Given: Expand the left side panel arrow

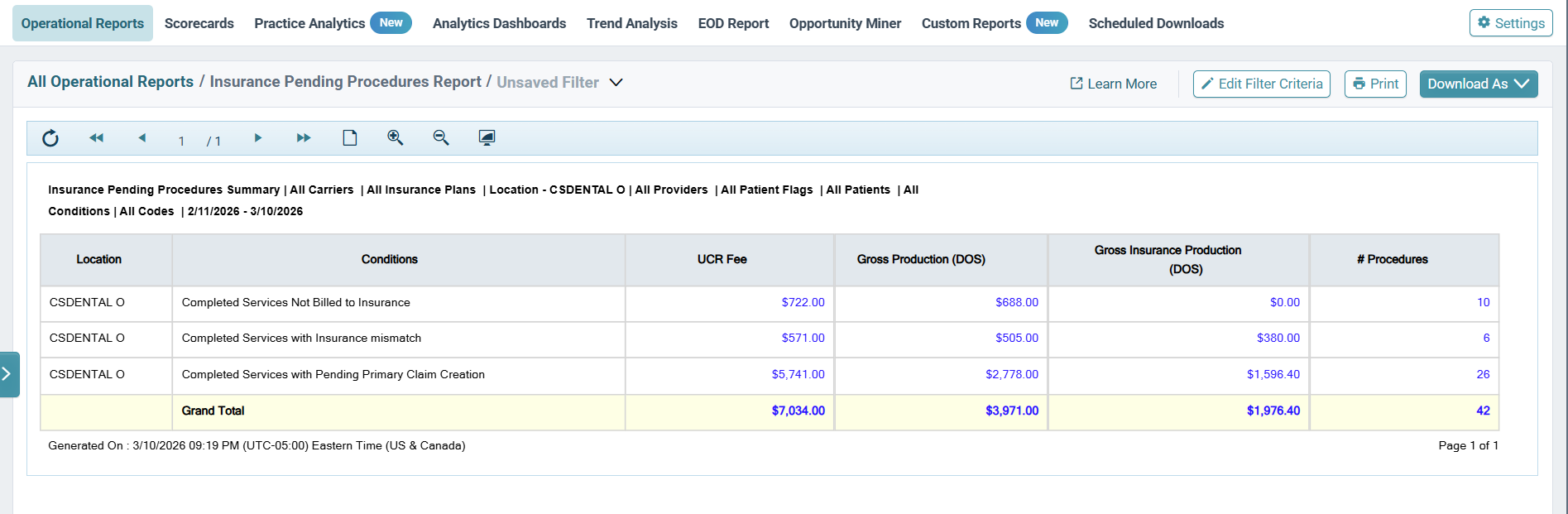Looking at the screenshot, I should pyautogui.click(x=8, y=374).
